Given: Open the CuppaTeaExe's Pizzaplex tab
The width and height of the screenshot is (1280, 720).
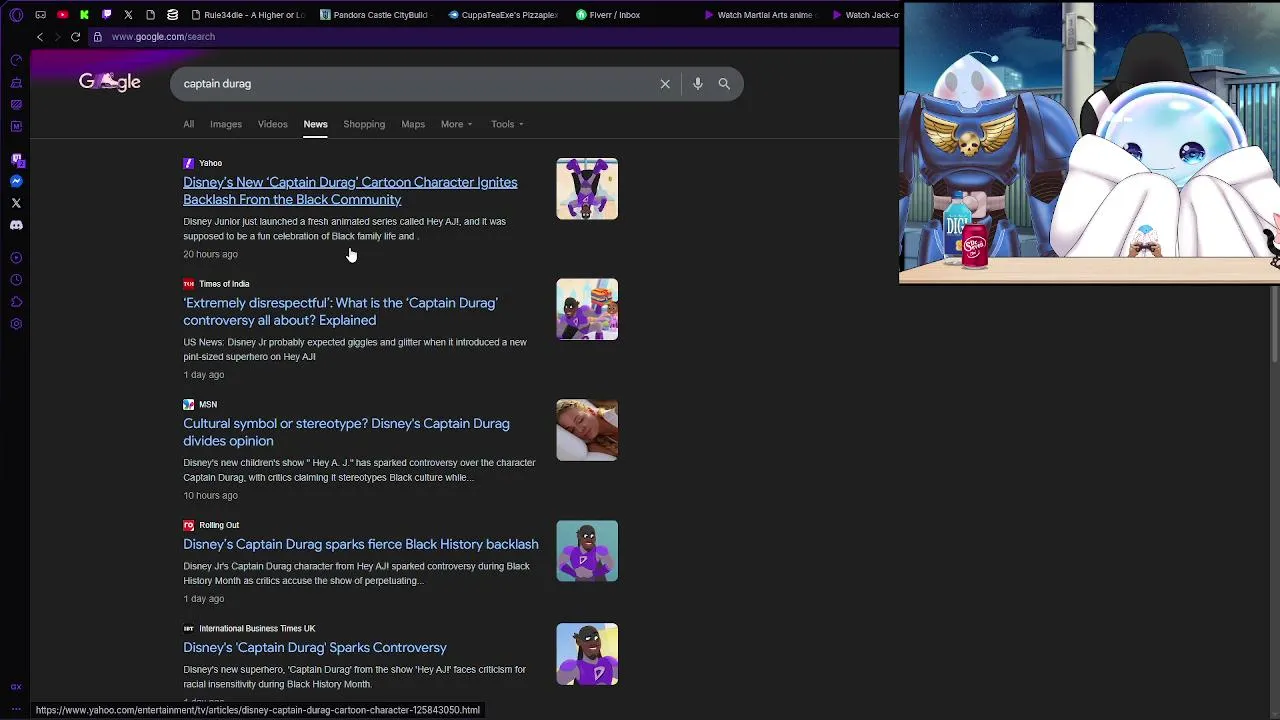Looking at the screenshot, I should 503,15.
